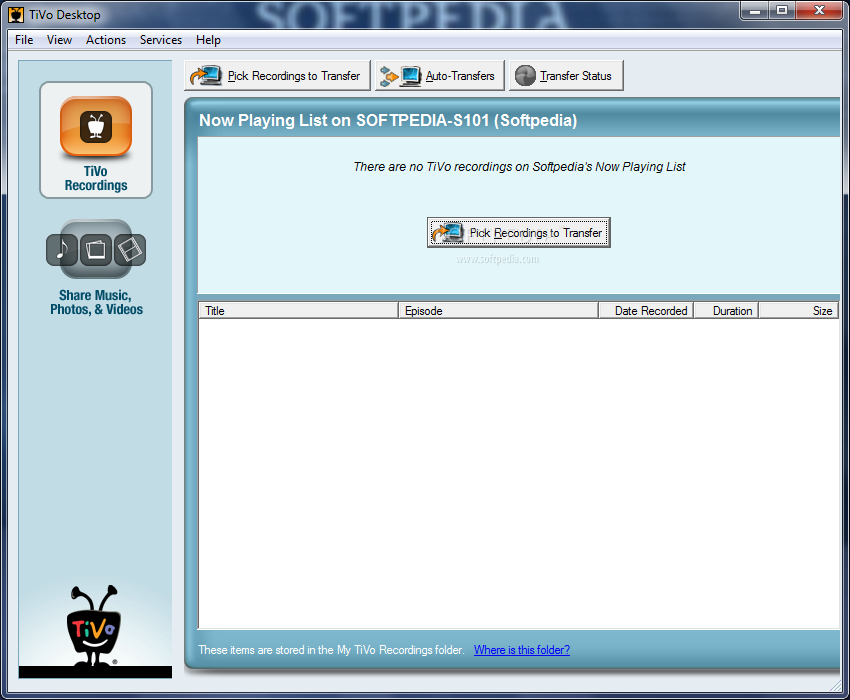Image resolution: width=850 pixels, height=700 pixels.
Task: Open the TiVo Recordings section
Action: click(96, 140)
